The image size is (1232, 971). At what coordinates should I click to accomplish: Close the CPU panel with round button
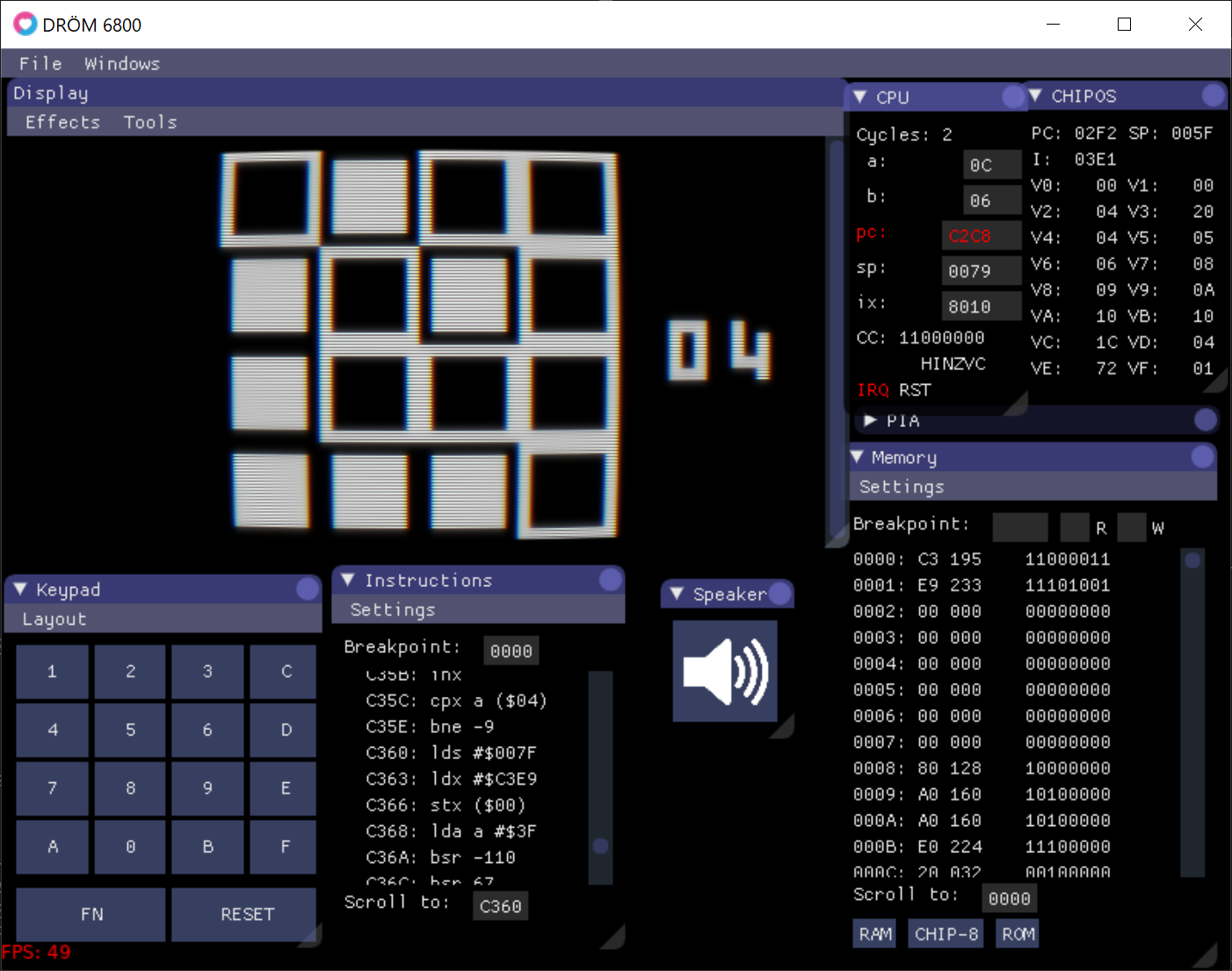pyautogui.click(x=1013, y=97)
